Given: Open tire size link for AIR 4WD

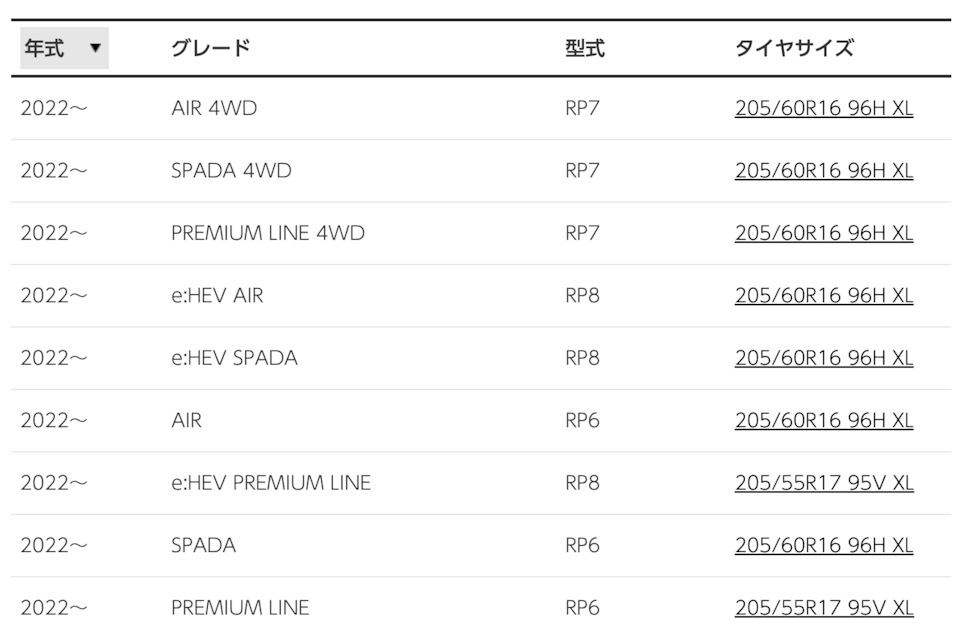Looking at the screenshot, I should point(823,108).
